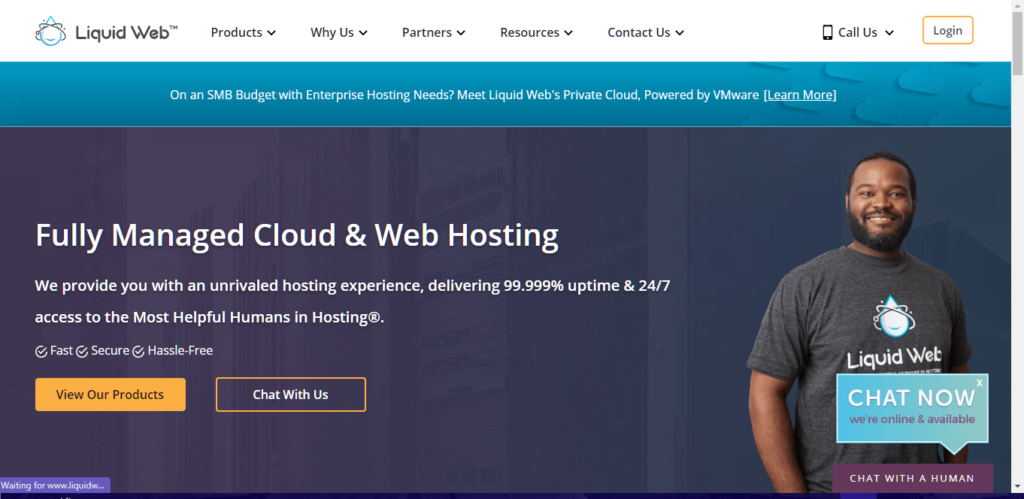The height and width of the screenshot is (499, 1024).
Task: Expand the Why Us chevron
Action: 363,33
